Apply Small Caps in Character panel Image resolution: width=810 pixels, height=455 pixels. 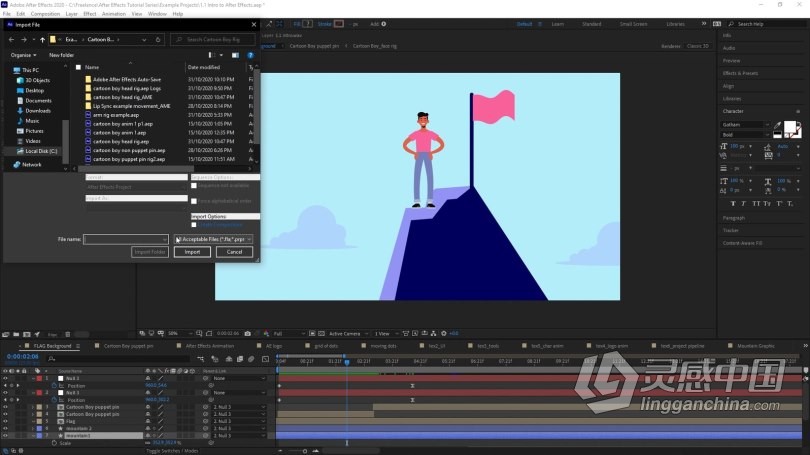coord(767,203)
